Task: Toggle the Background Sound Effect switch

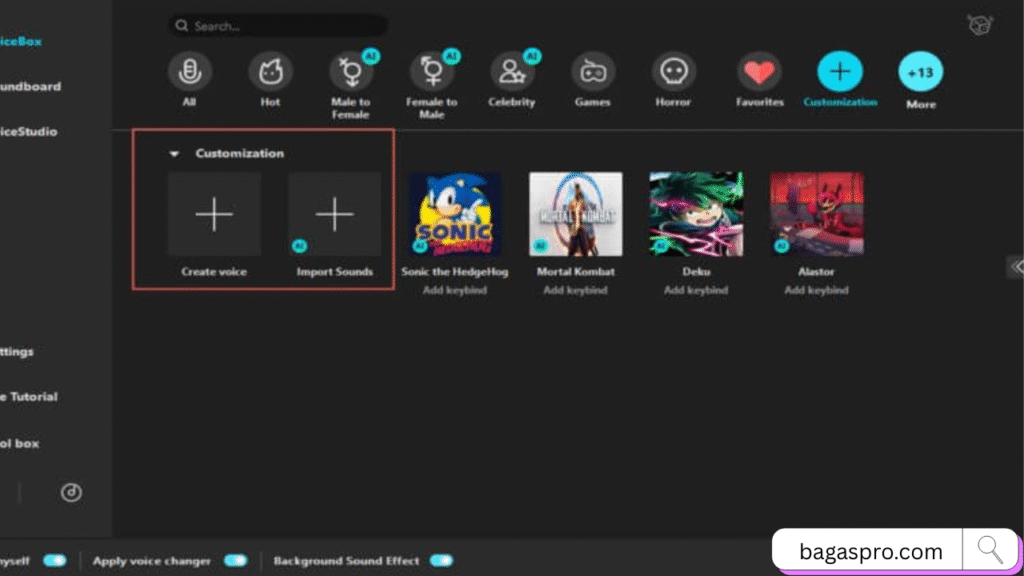Action: click(x=441, y=561)
